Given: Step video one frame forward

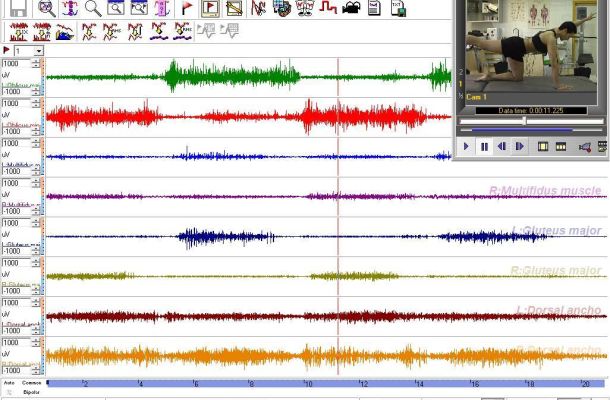Looking at the screenshot, I should [x=519, y=147].
